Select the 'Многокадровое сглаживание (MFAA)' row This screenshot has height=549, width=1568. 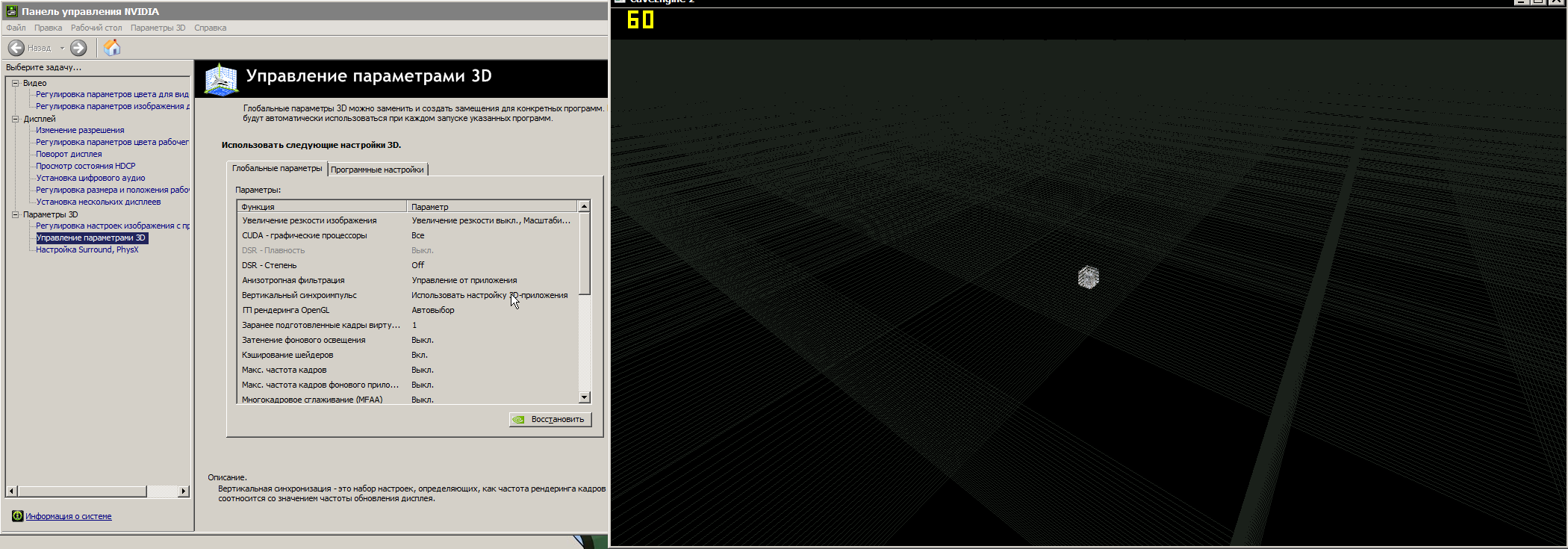pos(408,400)
